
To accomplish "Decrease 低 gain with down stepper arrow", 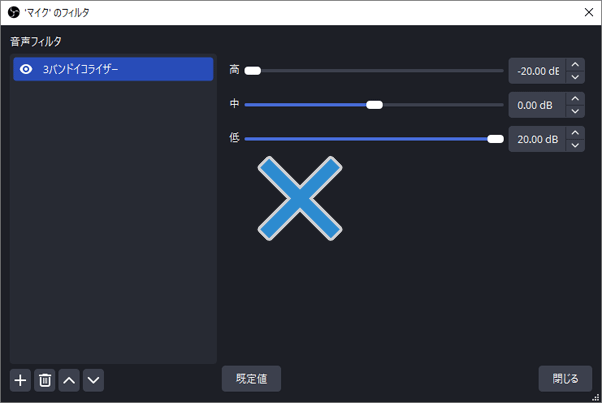I will 575,145.
